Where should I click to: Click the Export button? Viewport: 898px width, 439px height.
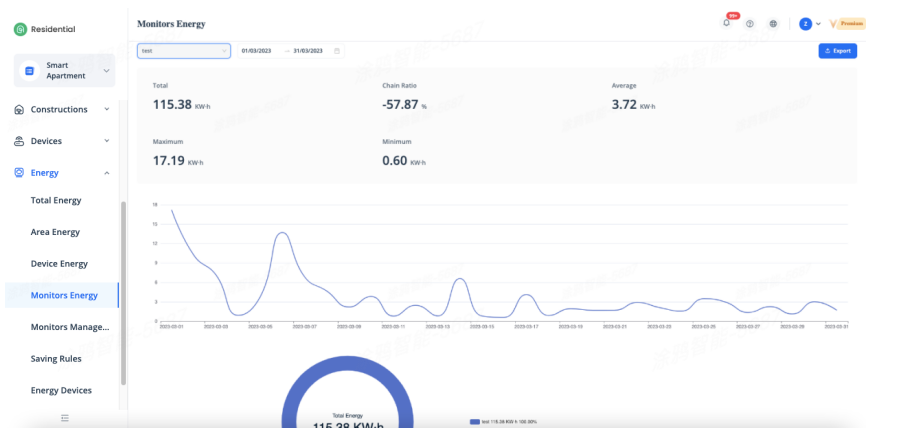click(x=837, y=51)
